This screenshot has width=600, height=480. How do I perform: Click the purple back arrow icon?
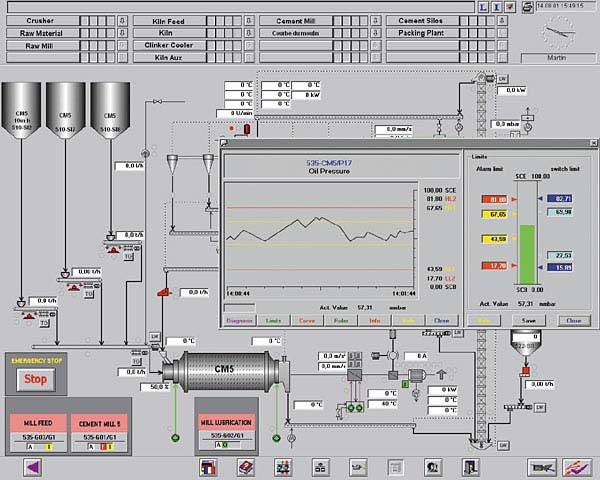tap(31, 466)
